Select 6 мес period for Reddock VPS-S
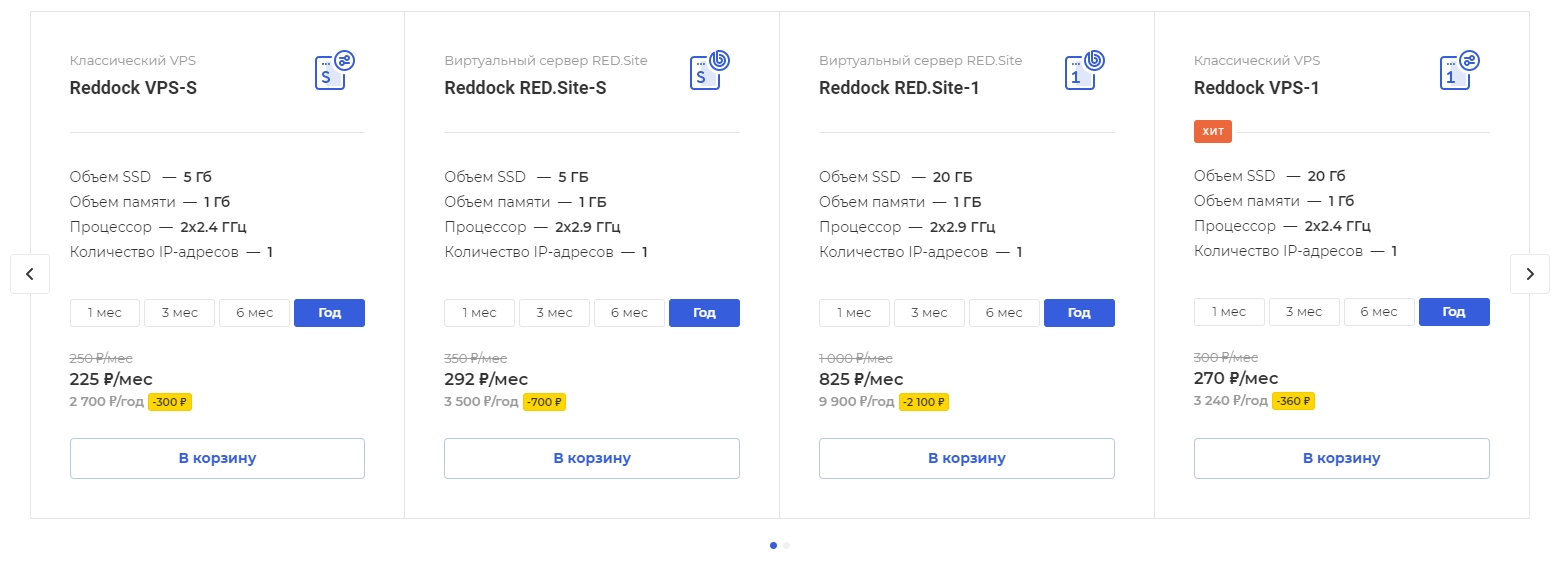Viewport: 1559px width, 561px height. [255, 313]
